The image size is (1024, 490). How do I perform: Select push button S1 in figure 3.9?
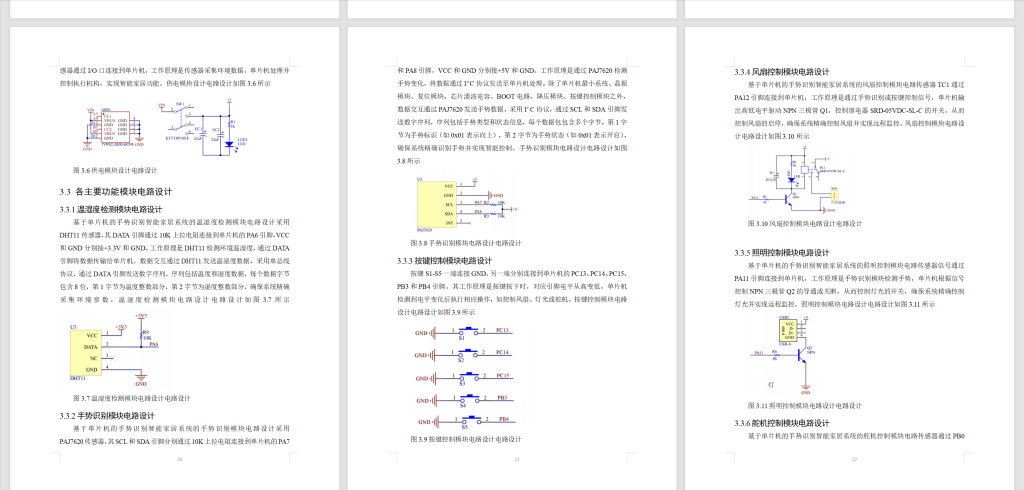pos(468,333)
